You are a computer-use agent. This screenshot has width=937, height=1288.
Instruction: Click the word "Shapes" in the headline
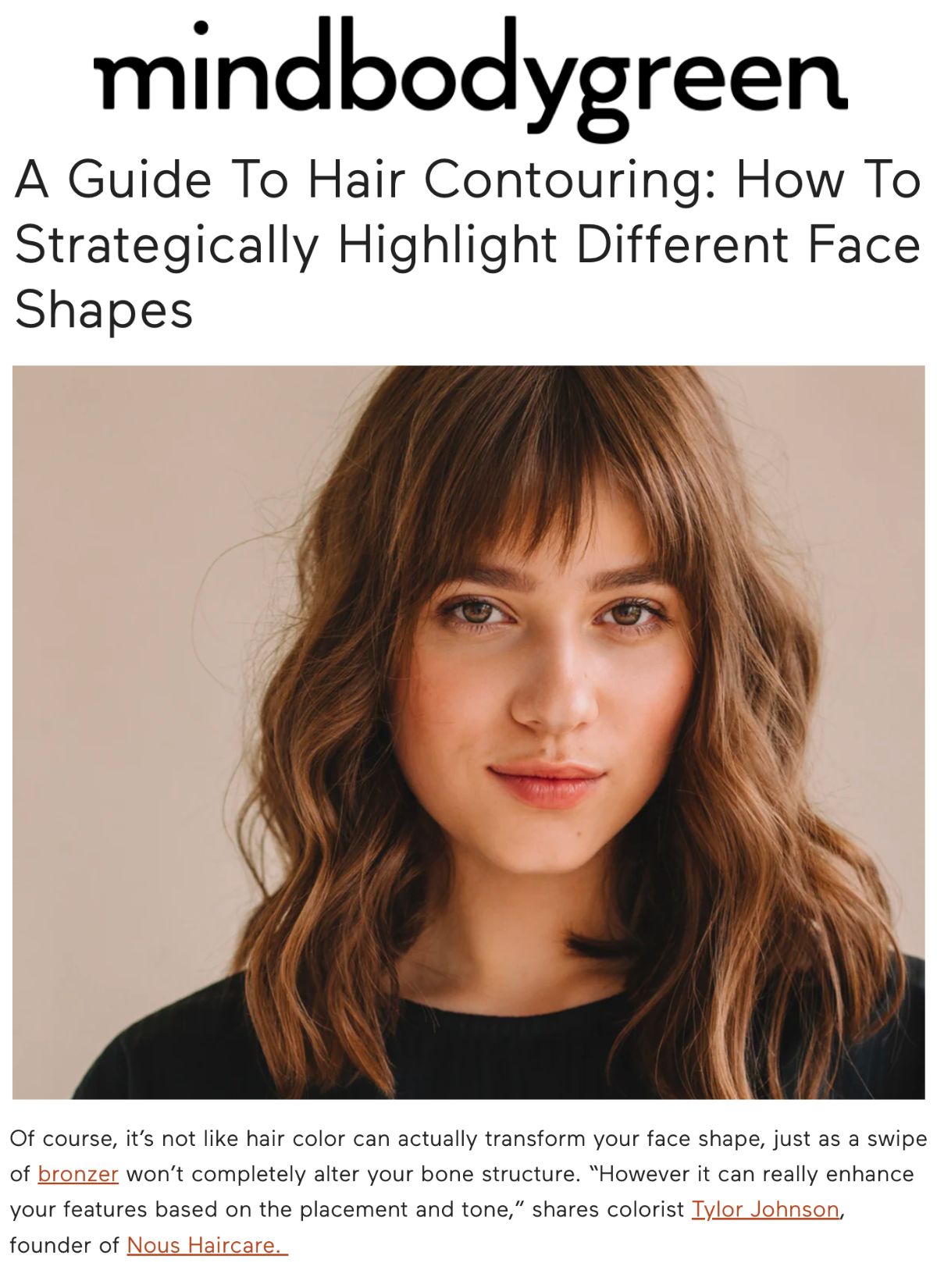[104, 311]
